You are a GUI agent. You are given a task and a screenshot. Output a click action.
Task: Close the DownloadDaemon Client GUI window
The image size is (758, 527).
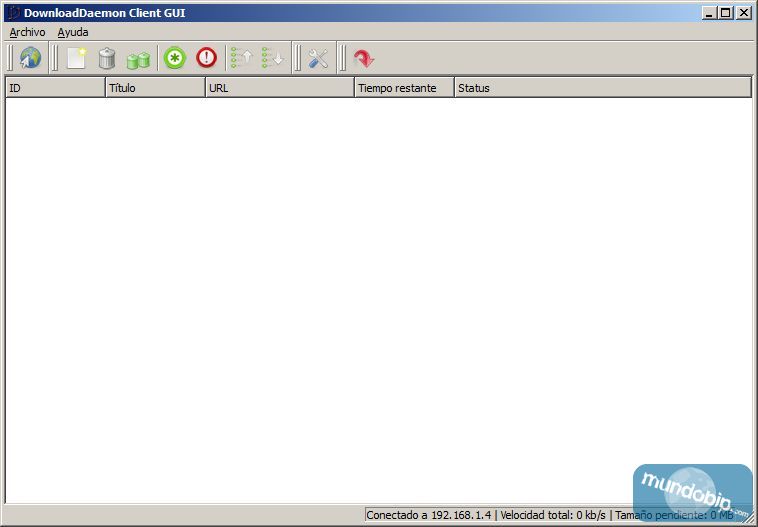coord(743,13)
